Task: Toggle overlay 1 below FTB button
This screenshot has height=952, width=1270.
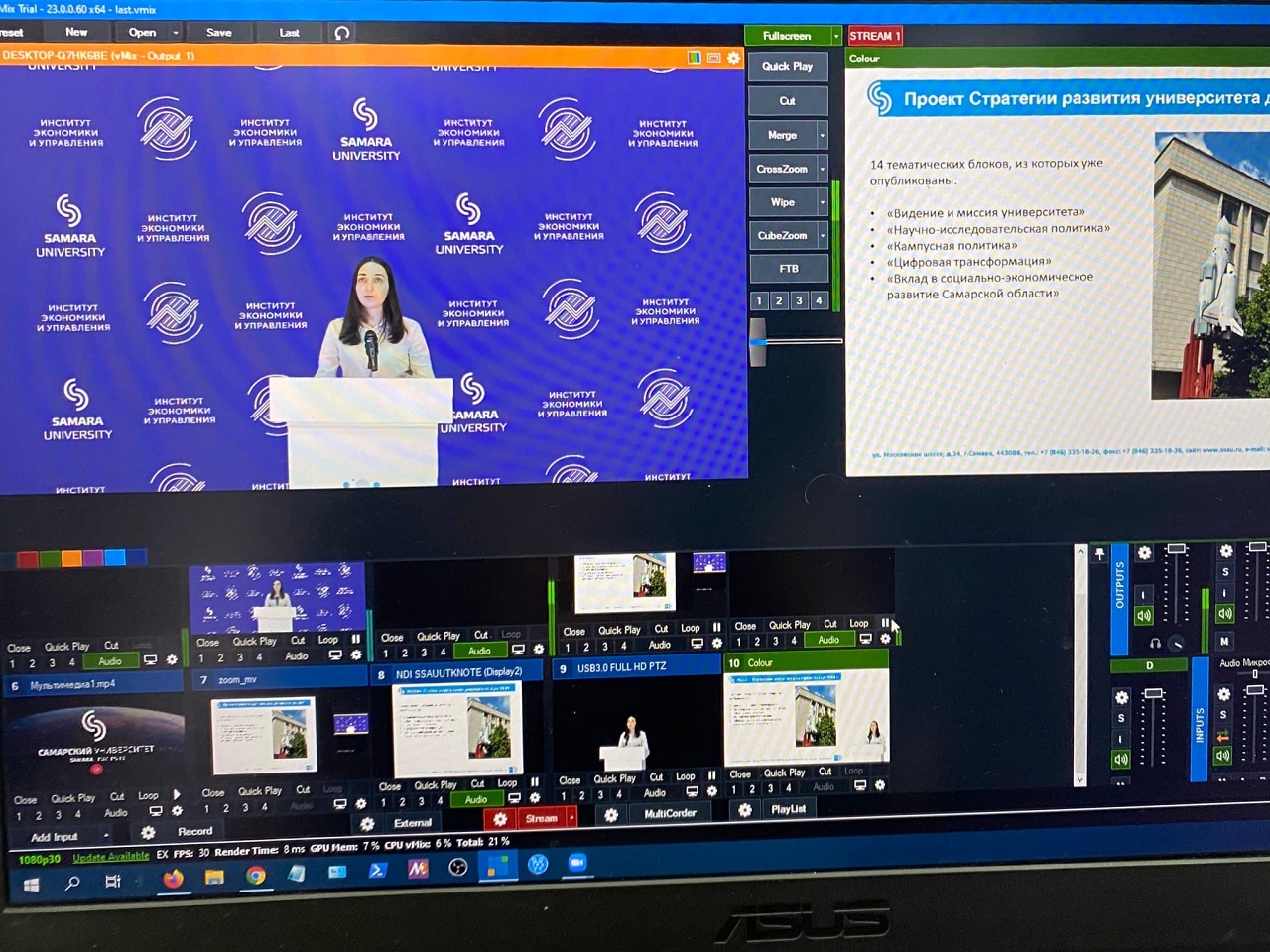Action: pyautogui.click(x=759, y=300)
